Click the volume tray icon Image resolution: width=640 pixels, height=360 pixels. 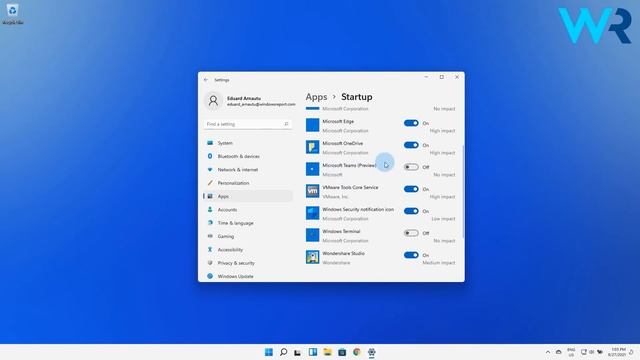[591, 352]
